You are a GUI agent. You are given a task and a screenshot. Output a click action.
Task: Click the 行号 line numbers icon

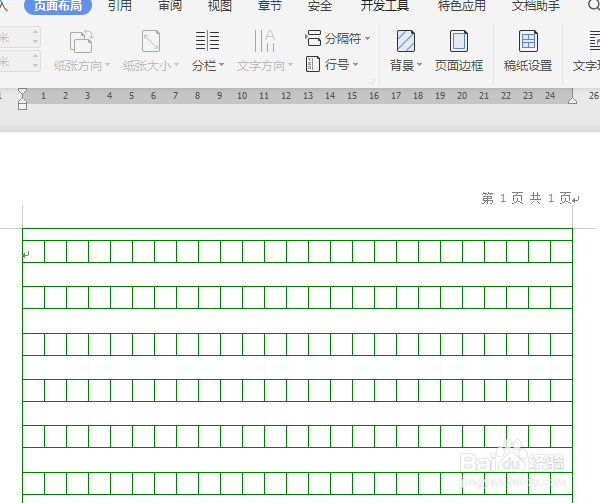[313, 64]
